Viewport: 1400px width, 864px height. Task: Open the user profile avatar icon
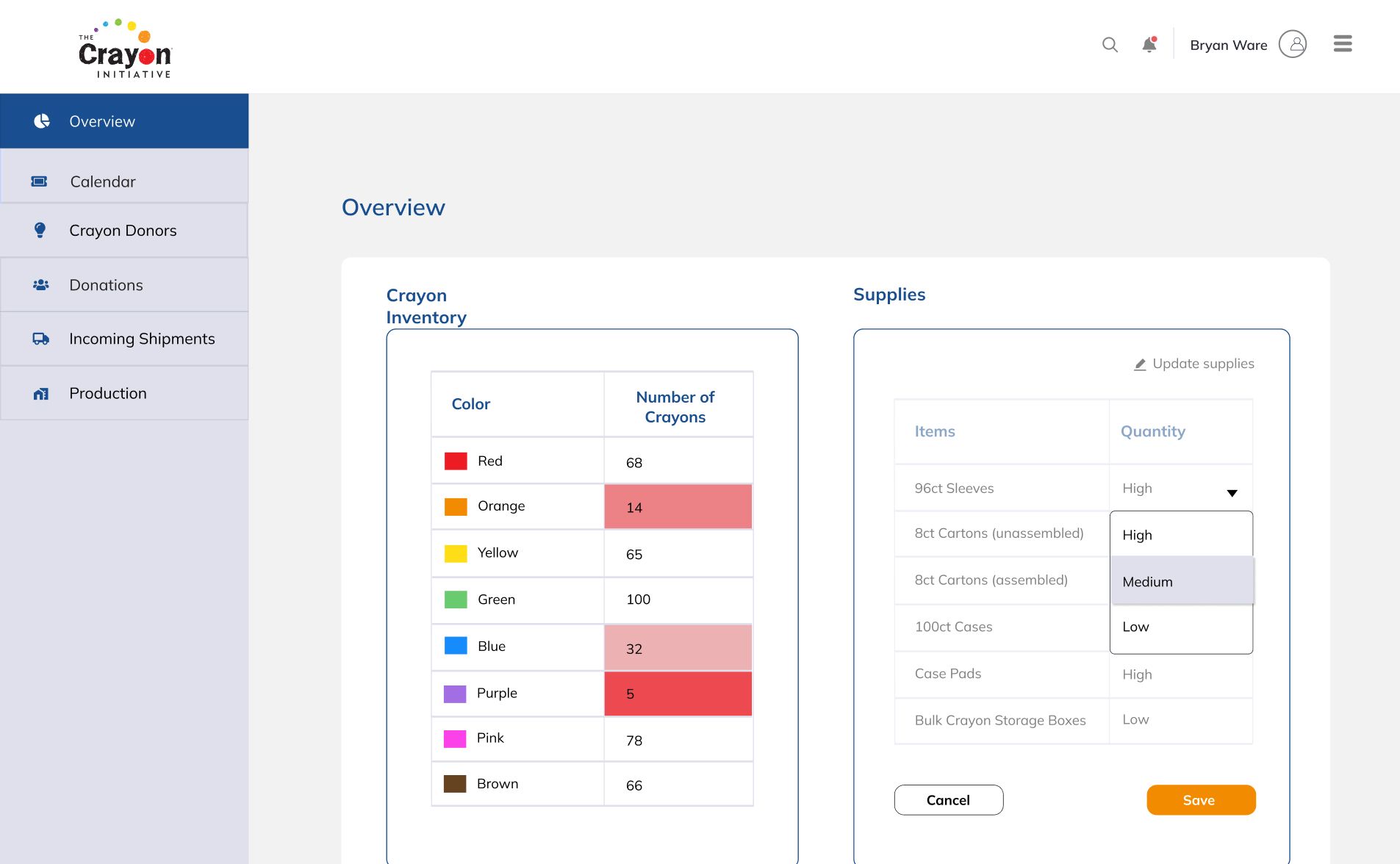[x=1293, y=44]
